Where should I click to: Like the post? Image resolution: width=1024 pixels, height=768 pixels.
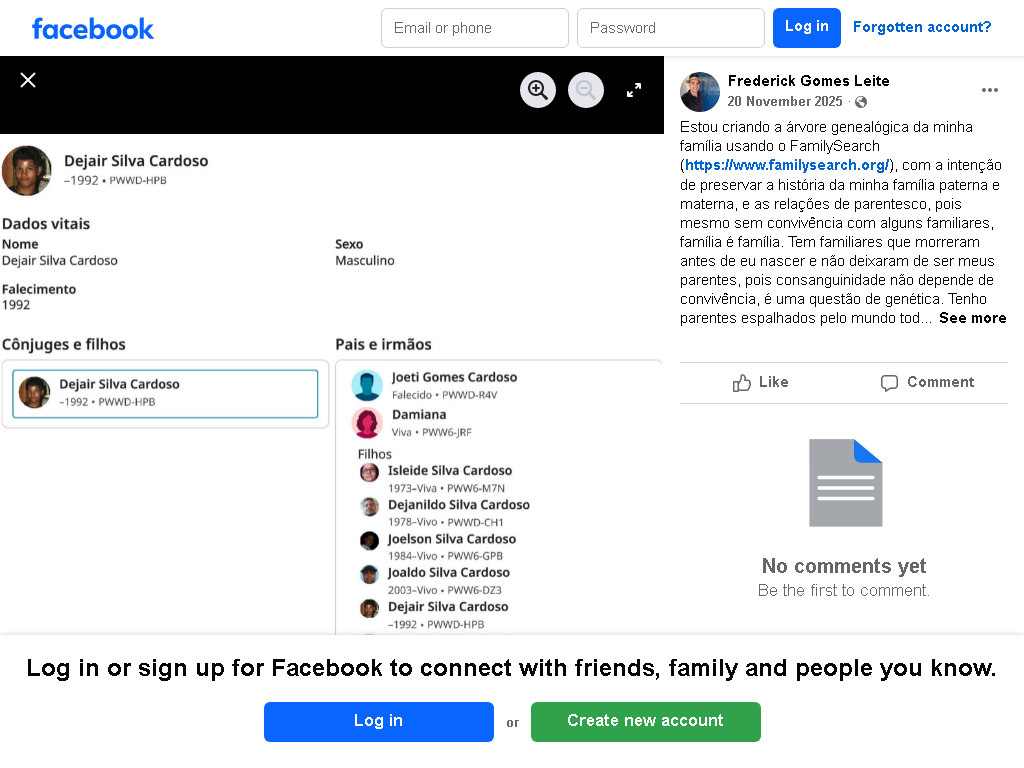(x=760, y=383)
